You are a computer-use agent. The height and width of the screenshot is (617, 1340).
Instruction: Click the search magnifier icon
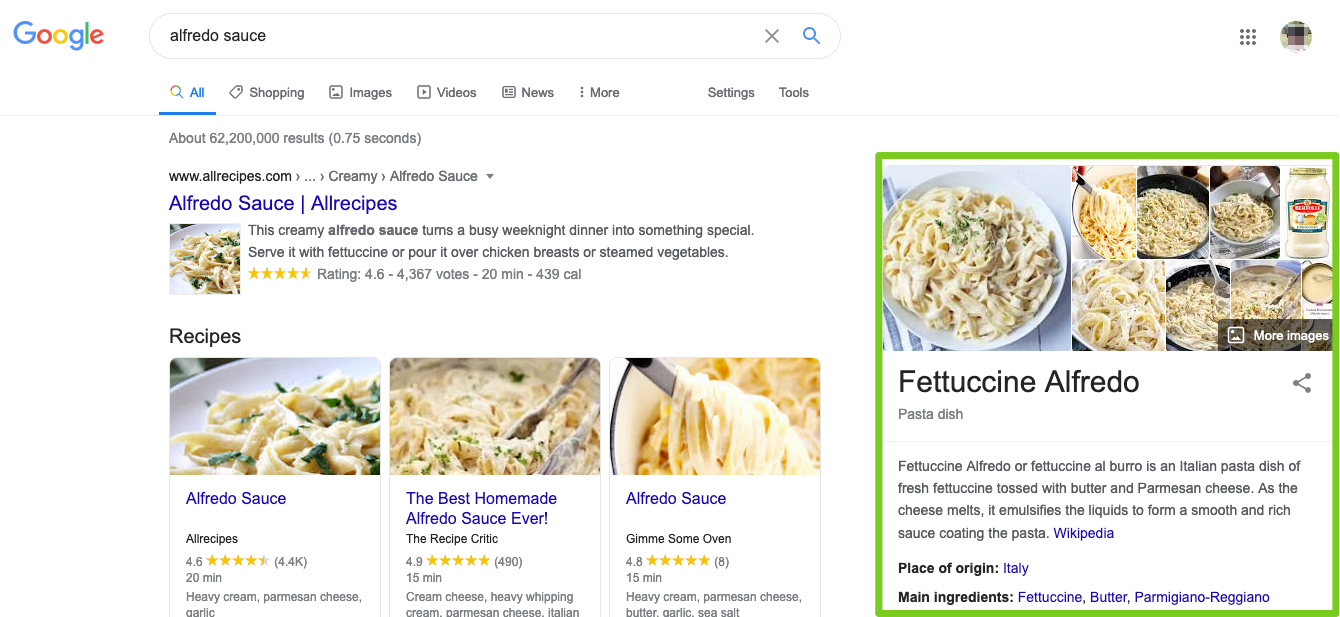[811, 35]
